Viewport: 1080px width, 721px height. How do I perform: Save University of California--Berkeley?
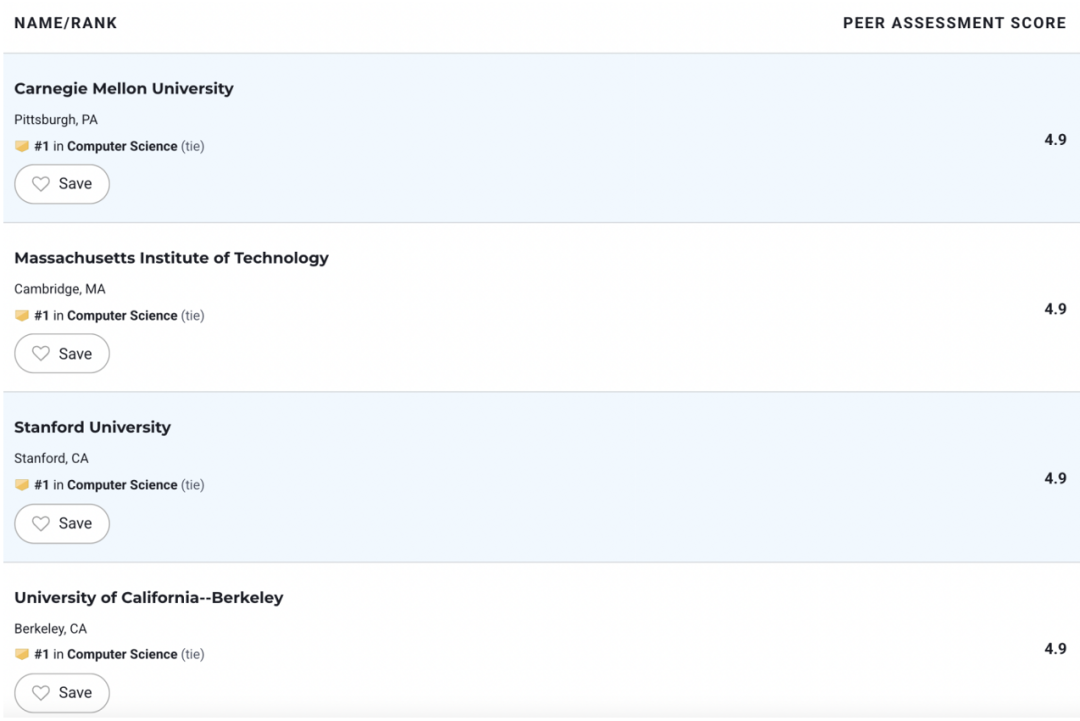[62, 693]
